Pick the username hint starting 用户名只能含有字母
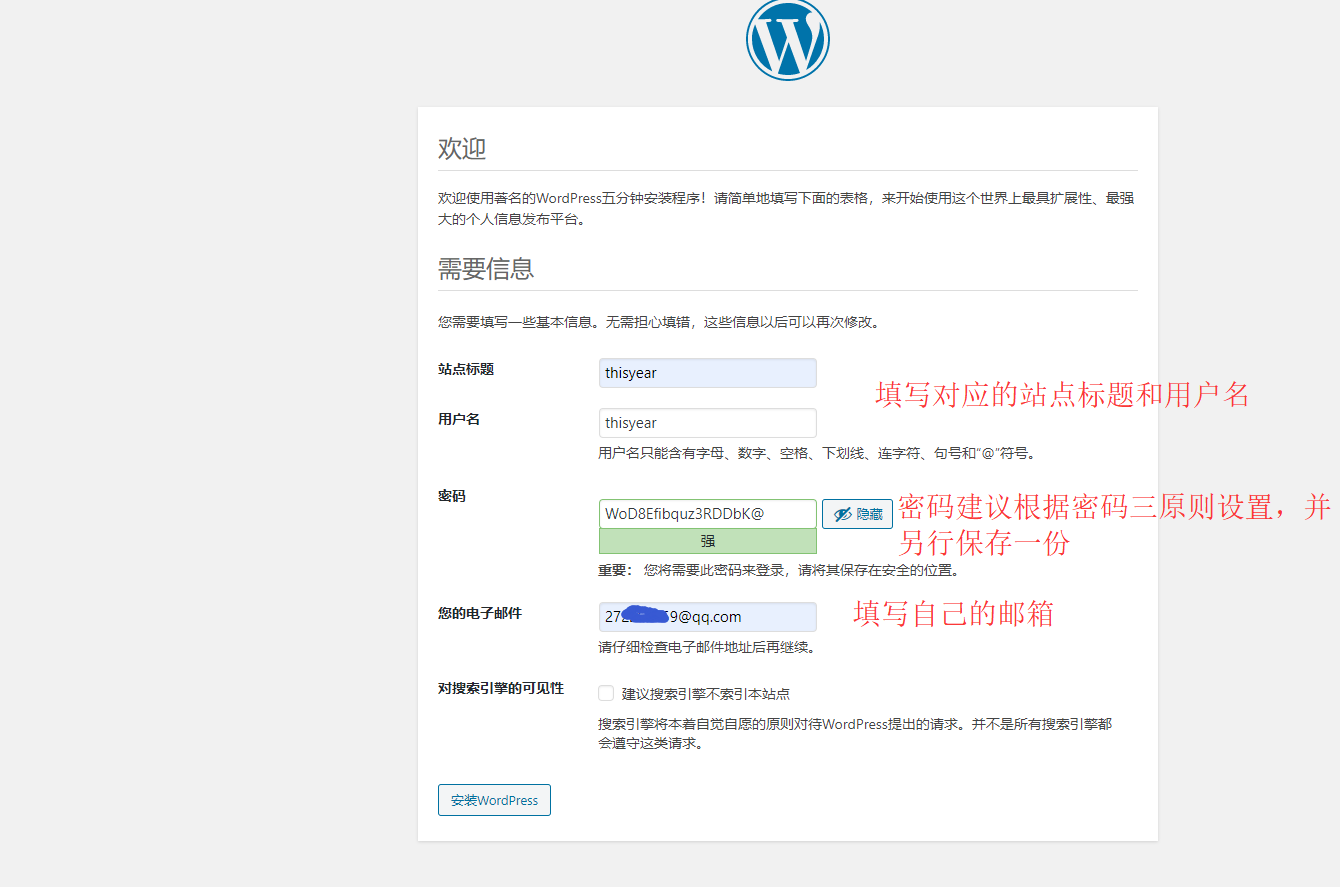This screenshot has height=887, width=1340. pos(818,453)
